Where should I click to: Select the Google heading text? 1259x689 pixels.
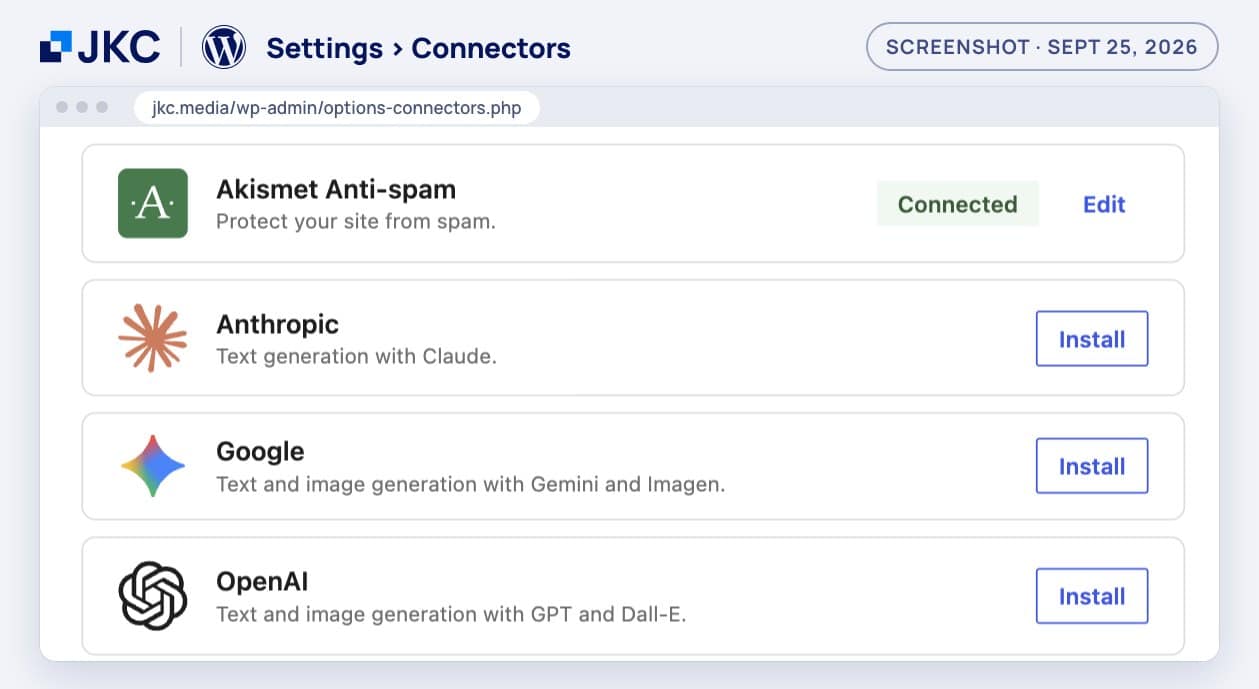coord(260,452)
